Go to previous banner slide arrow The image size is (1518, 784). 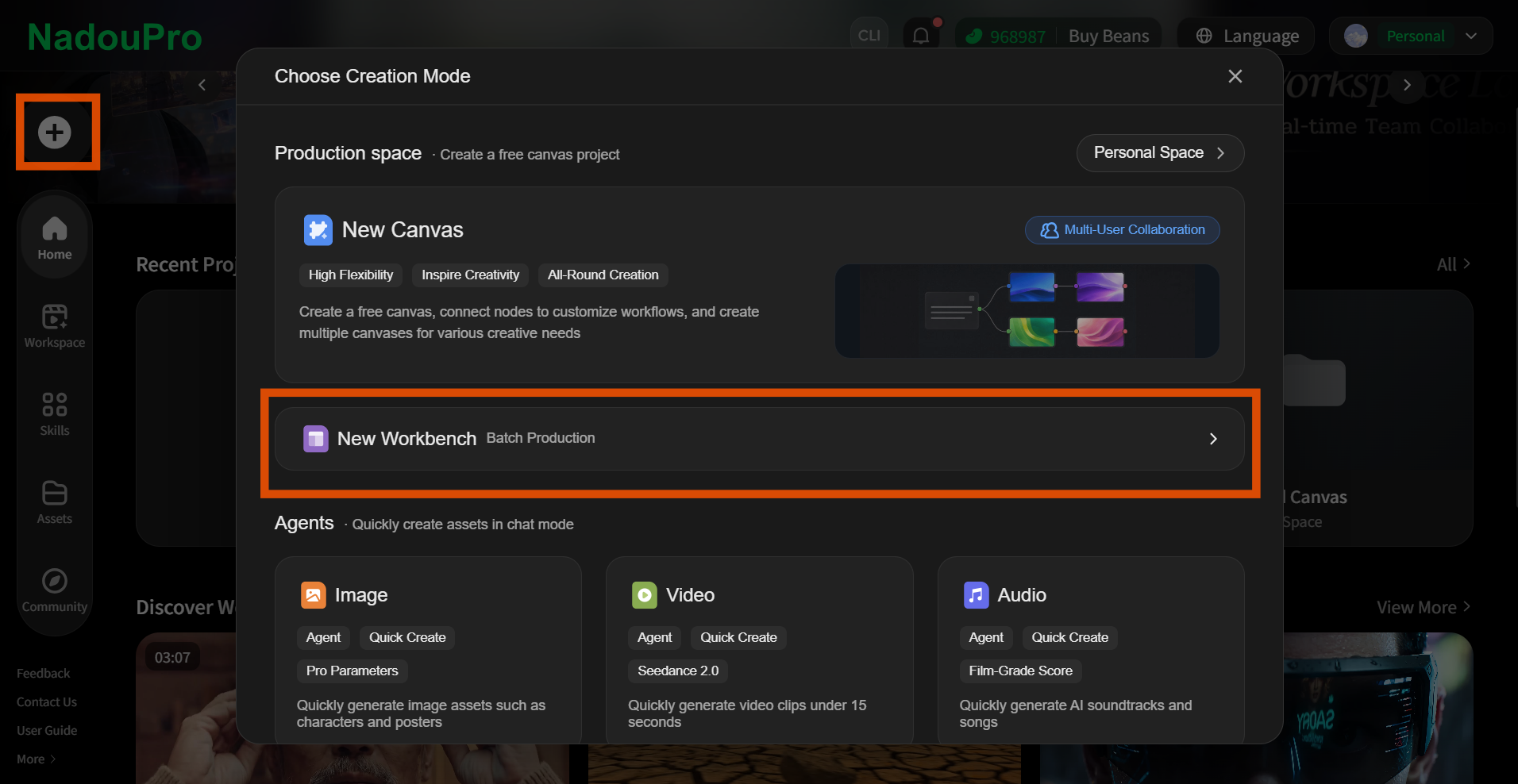[202, 85]
